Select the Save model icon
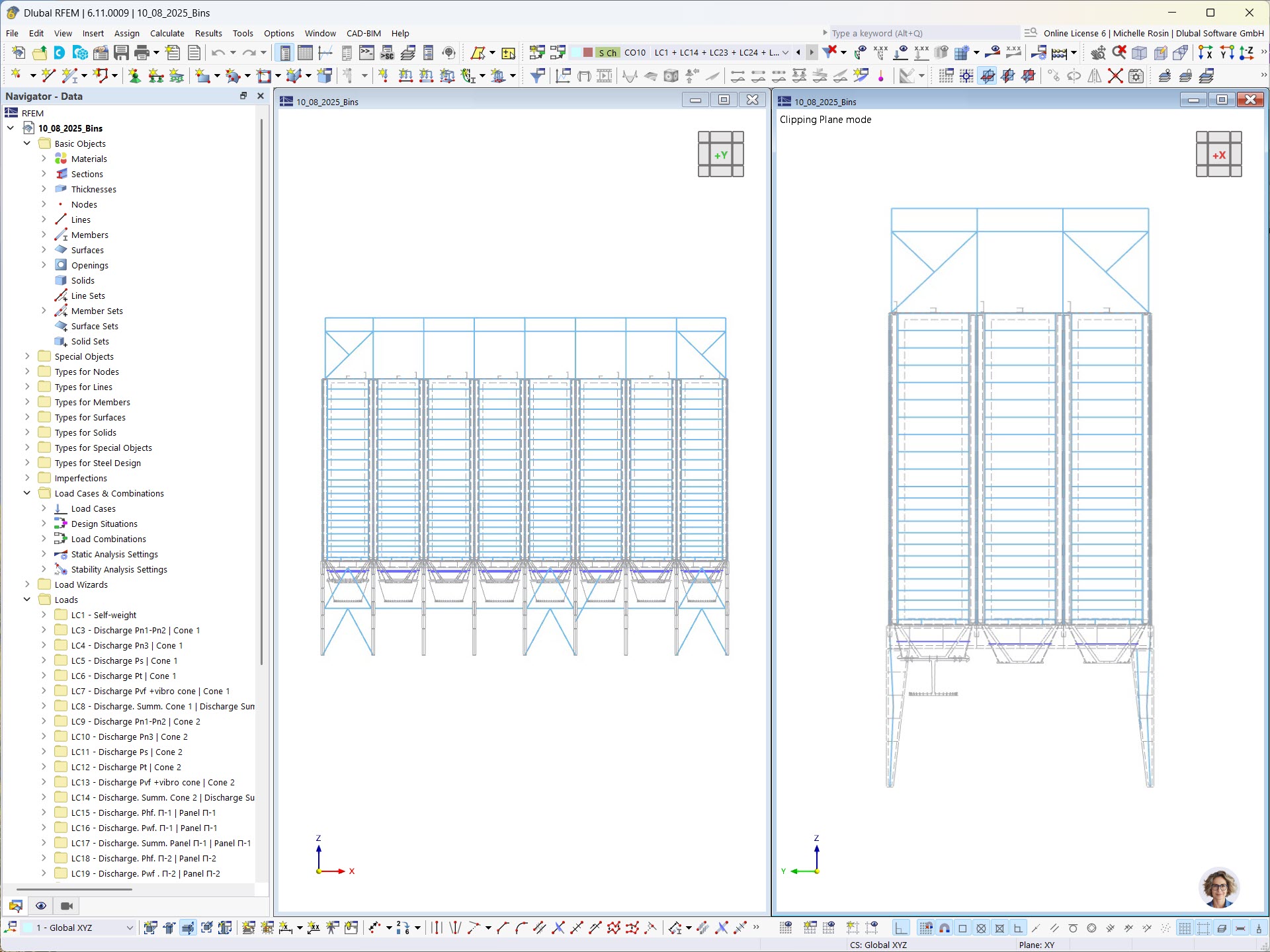The width and height of the screenshot is (1270, 952). 122,53
